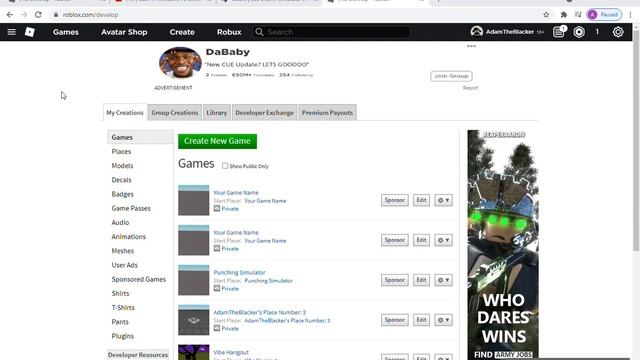Click Sponsor for first Your Game Name
This screenshot has height=360, width=640.
point(395,200)
